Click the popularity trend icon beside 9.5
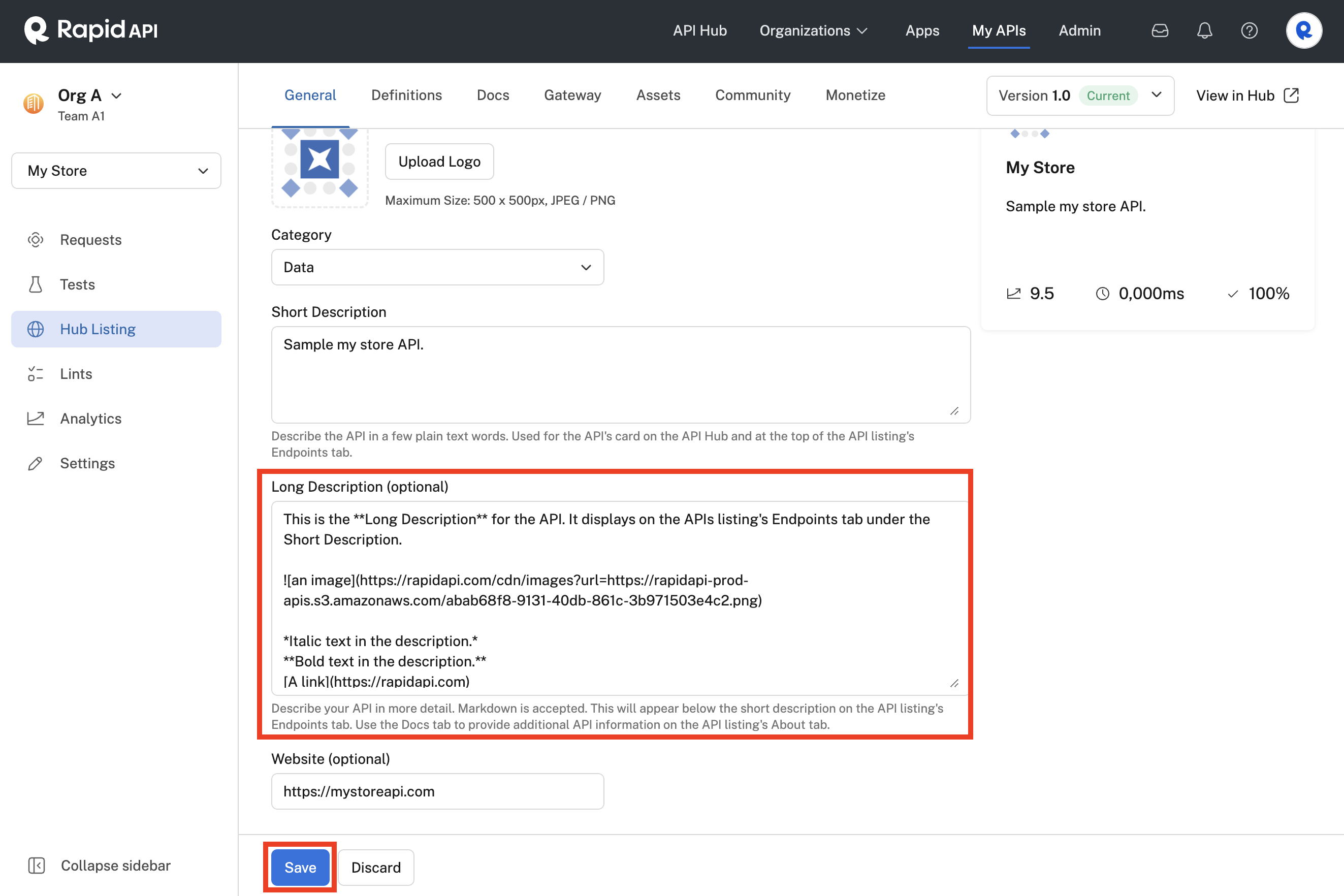 click(1013, 294)
